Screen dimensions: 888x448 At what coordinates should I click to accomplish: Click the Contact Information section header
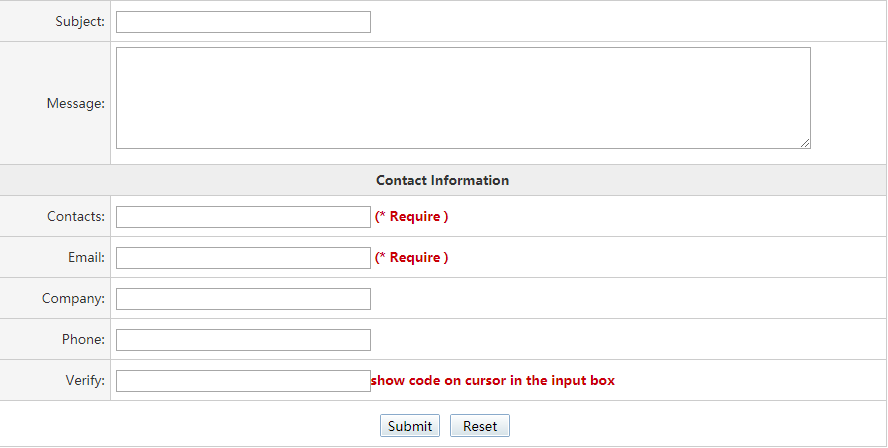pyautogui.click(x=442, y=181)
